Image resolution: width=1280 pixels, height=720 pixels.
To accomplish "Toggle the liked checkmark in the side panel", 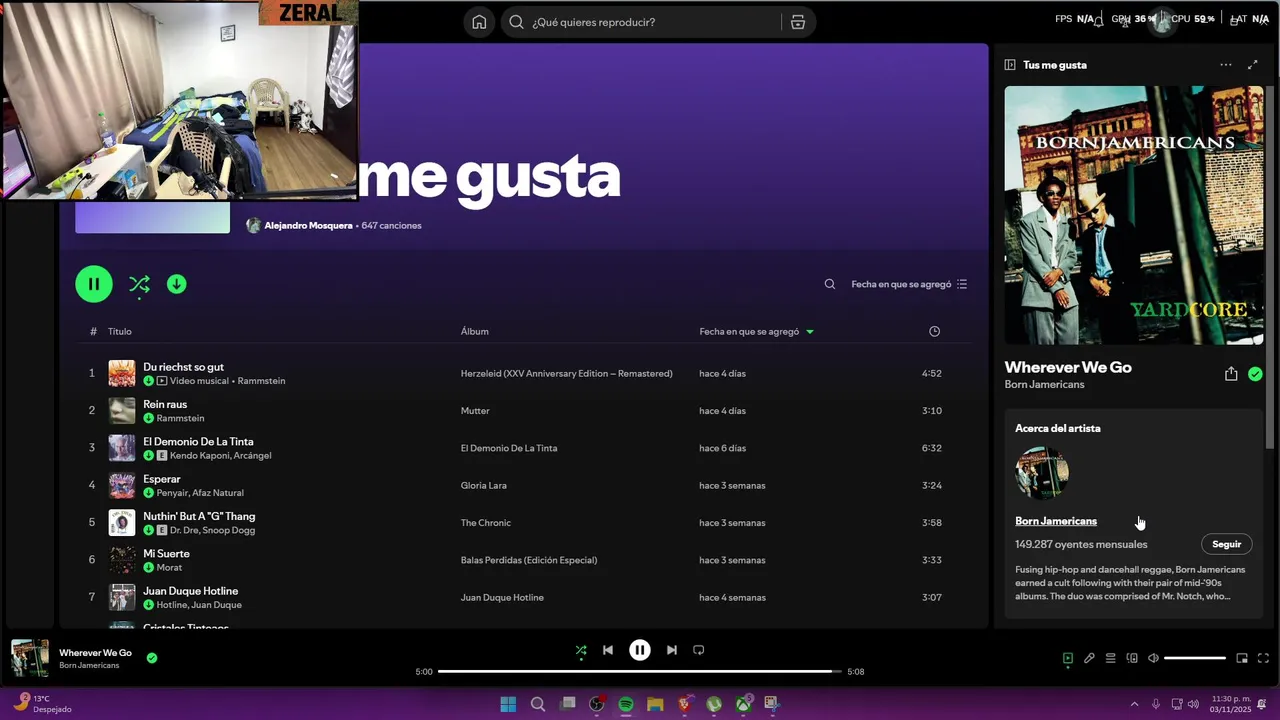I will point(1255,374).
